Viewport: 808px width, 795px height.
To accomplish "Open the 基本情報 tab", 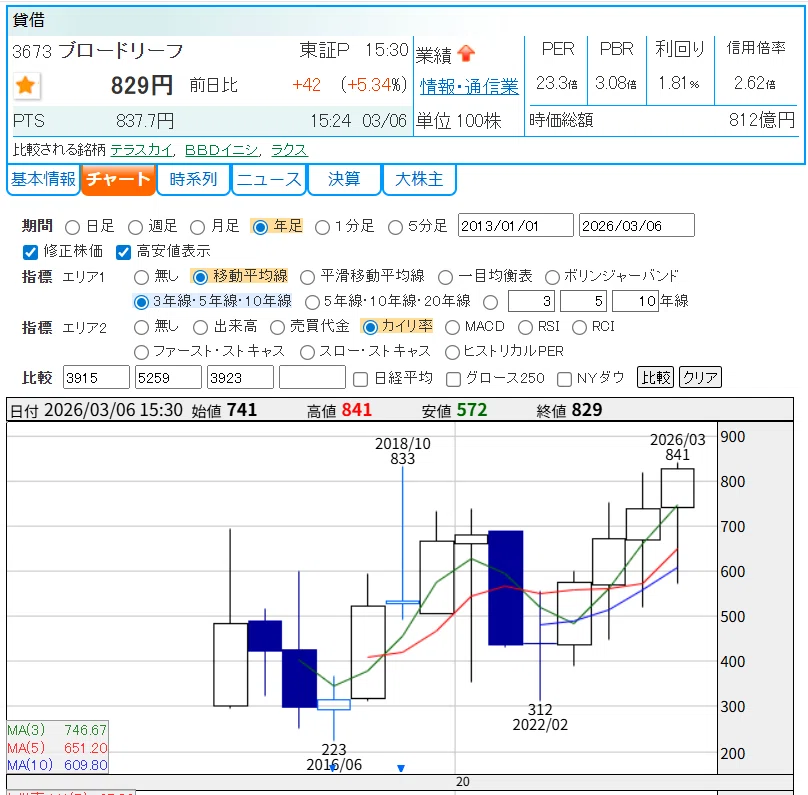I will (x=43, y=179).
